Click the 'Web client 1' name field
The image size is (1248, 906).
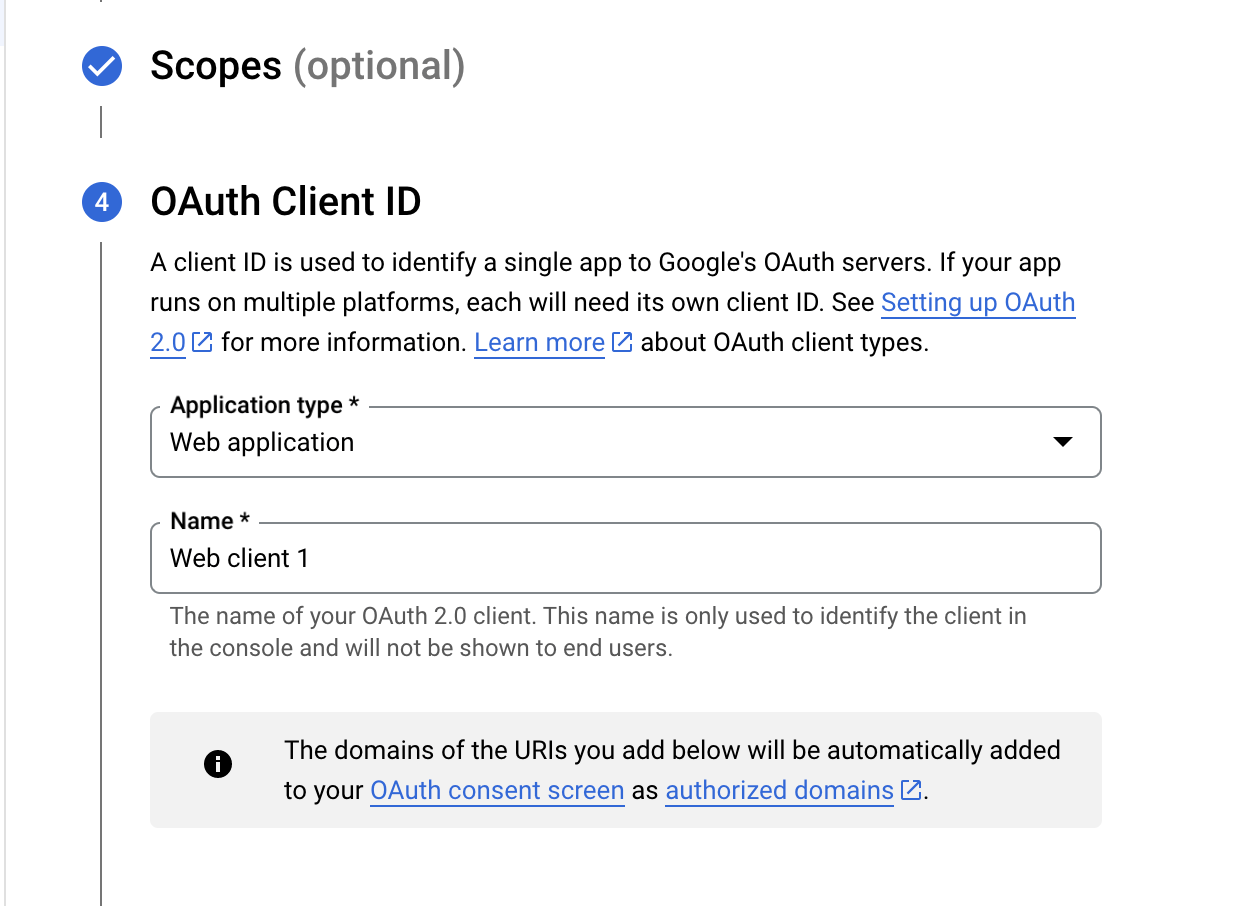[x=625, y=558]
